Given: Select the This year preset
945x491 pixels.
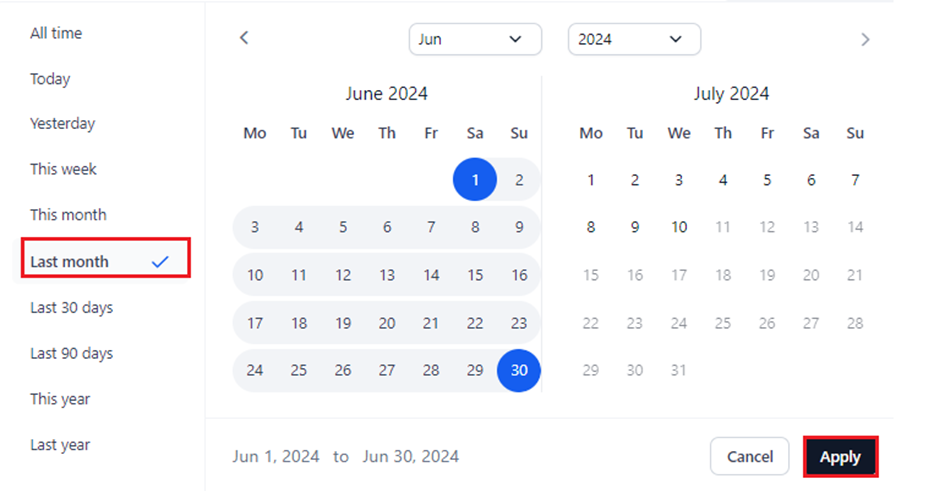Looking at the screenshot, I should pos(60,399).
